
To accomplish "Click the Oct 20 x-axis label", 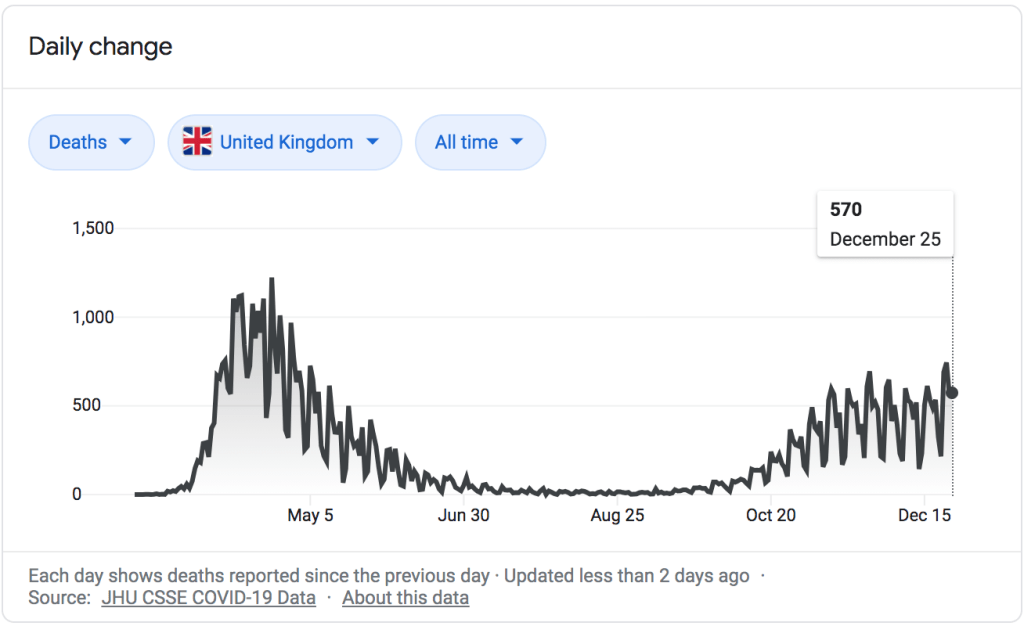I will tap(772, 516).
